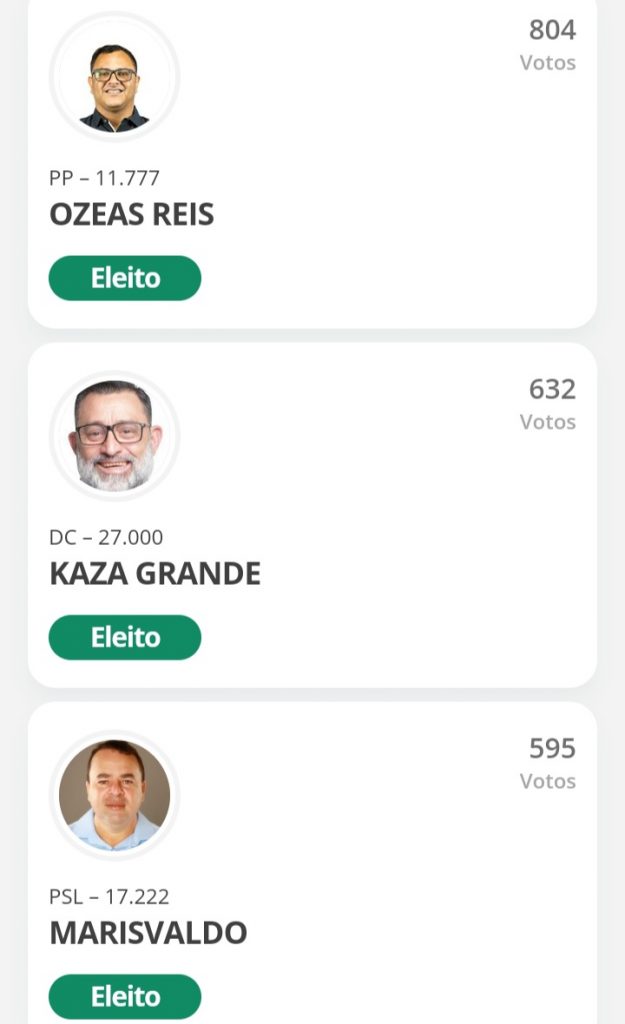This screenshot has width=625, height=1024.
Task: Click party number DC – 27.000
Action: [106, 538]
